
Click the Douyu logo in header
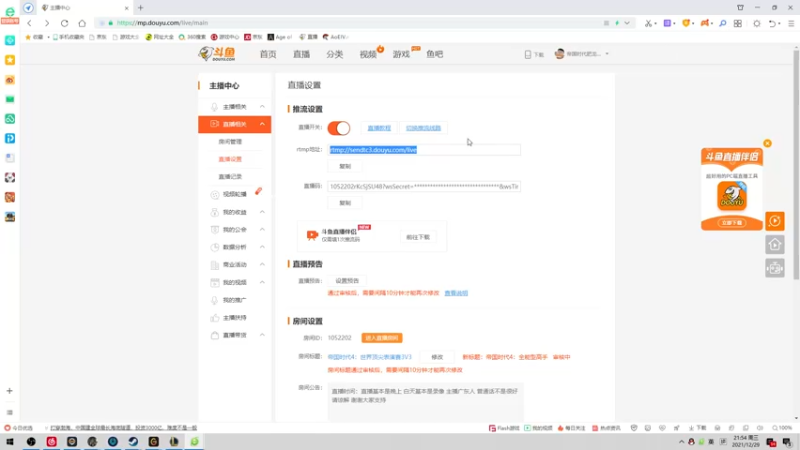point(217,54)
